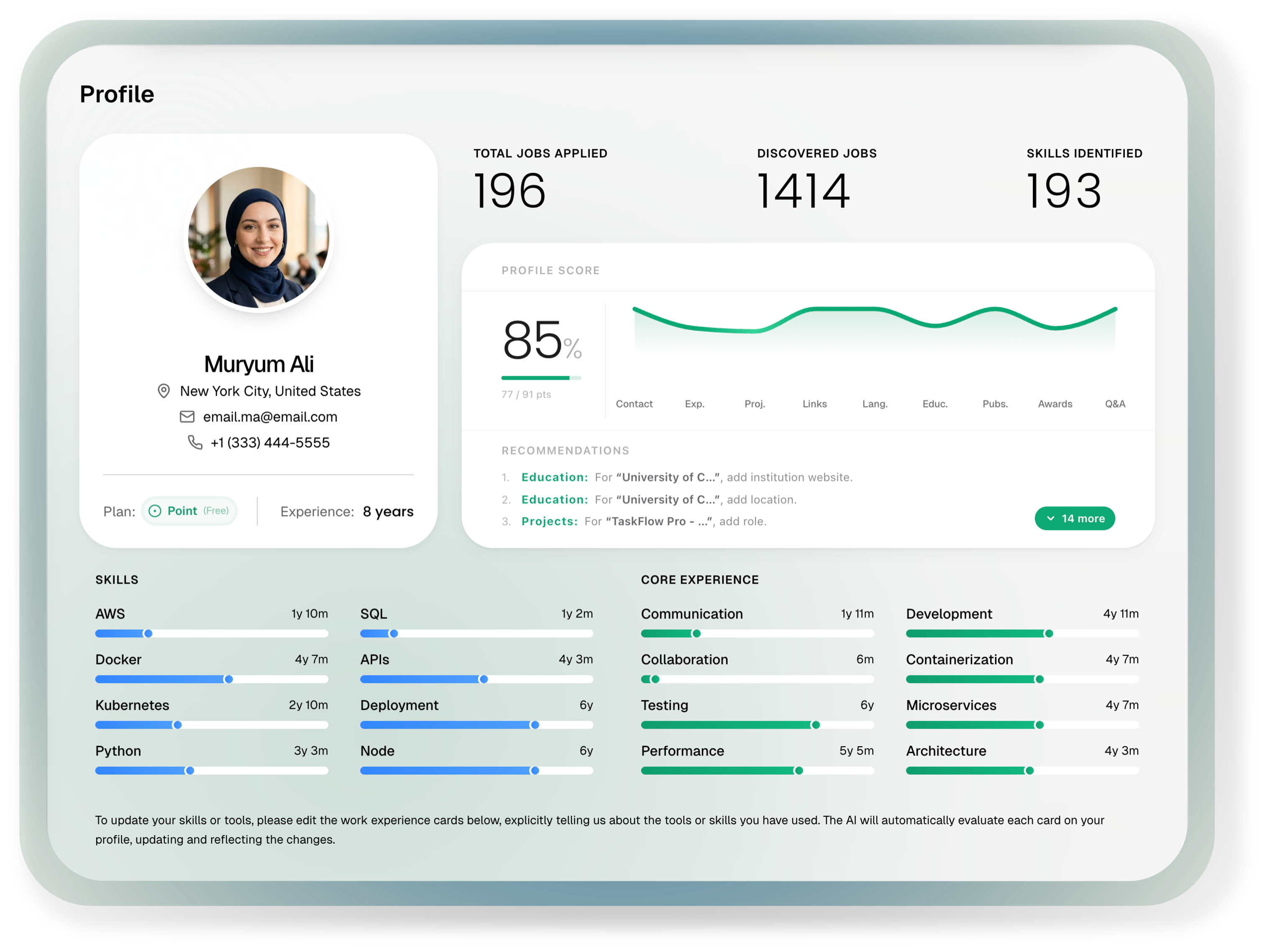Click the Microservices experience slider handle

tap(1039, 725)
